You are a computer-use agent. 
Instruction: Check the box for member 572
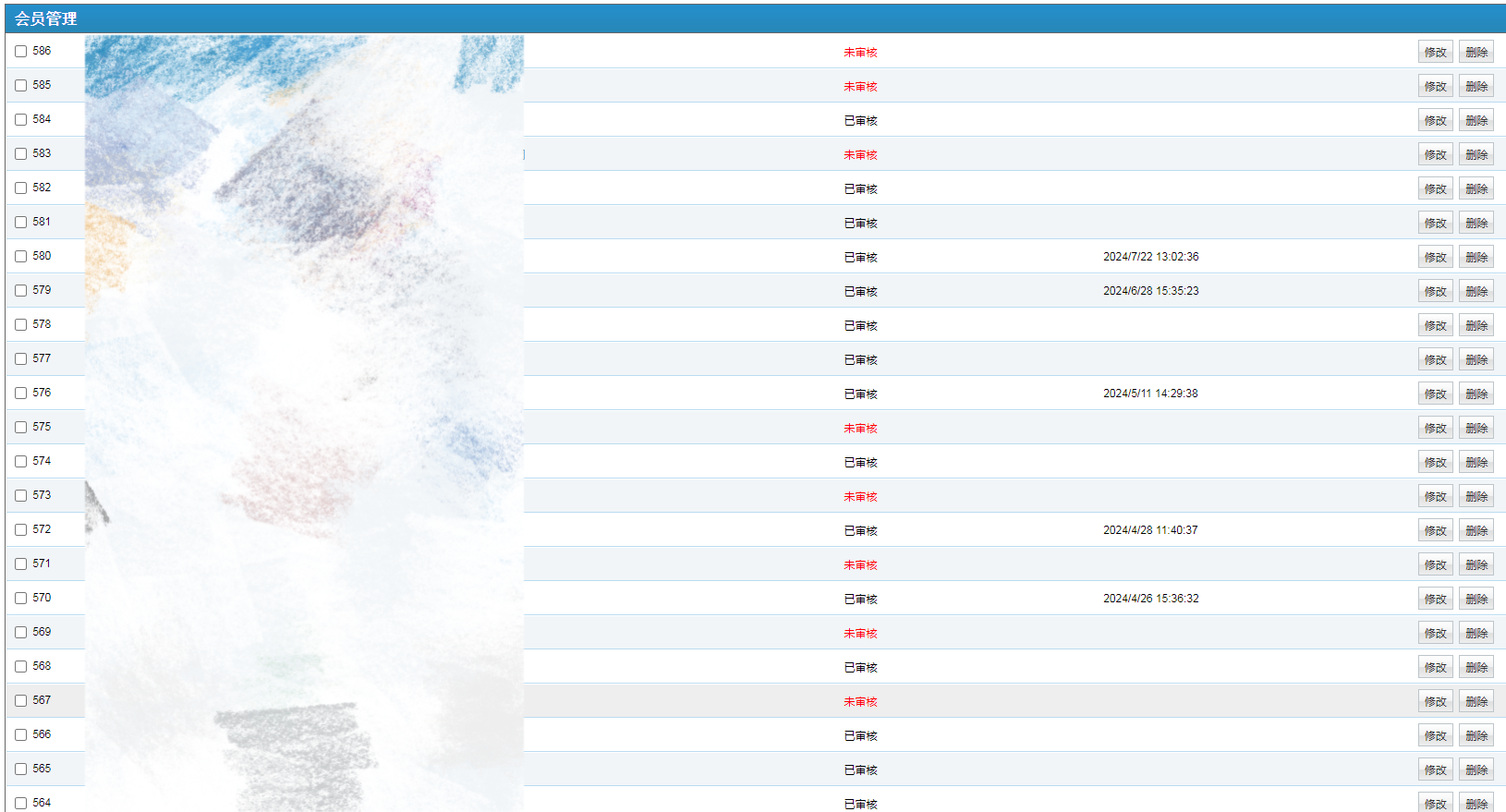tap(20, 530)
